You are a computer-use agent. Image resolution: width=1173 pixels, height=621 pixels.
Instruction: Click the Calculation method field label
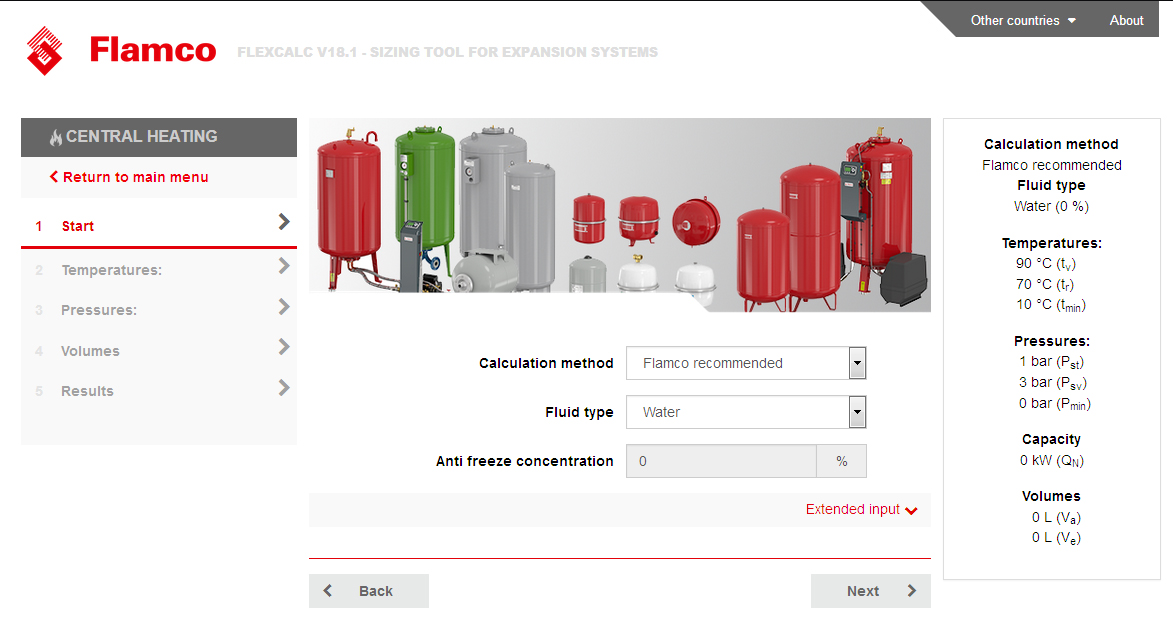(x=546, y=363)
